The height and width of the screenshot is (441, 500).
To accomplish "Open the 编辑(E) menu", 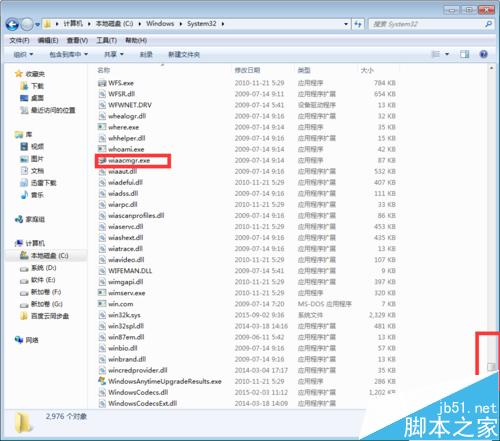I will (48, 40).
